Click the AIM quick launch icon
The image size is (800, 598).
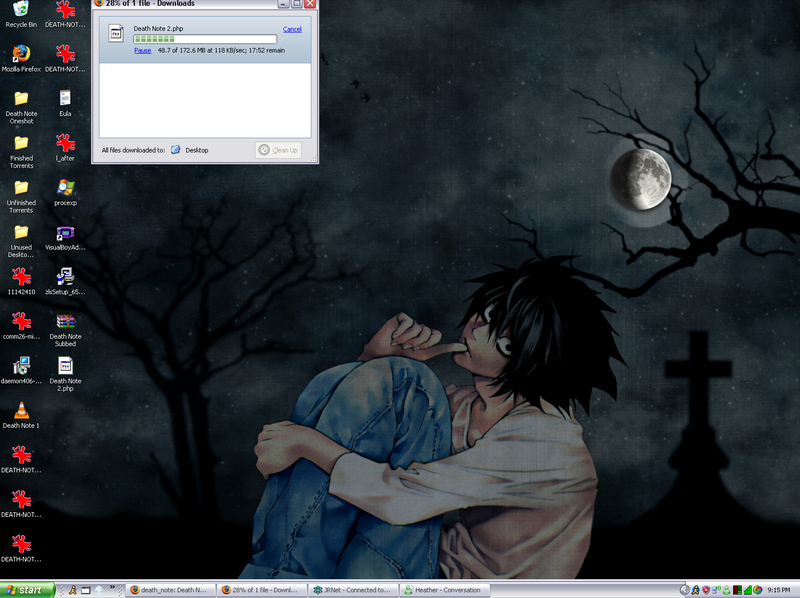[x=72, y=590]
